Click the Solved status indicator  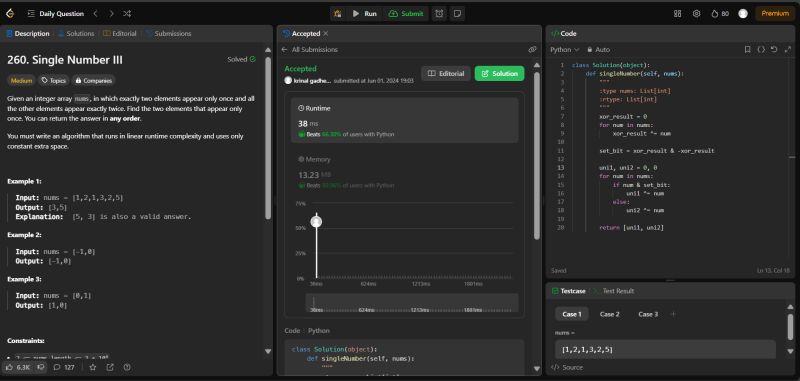241,59
